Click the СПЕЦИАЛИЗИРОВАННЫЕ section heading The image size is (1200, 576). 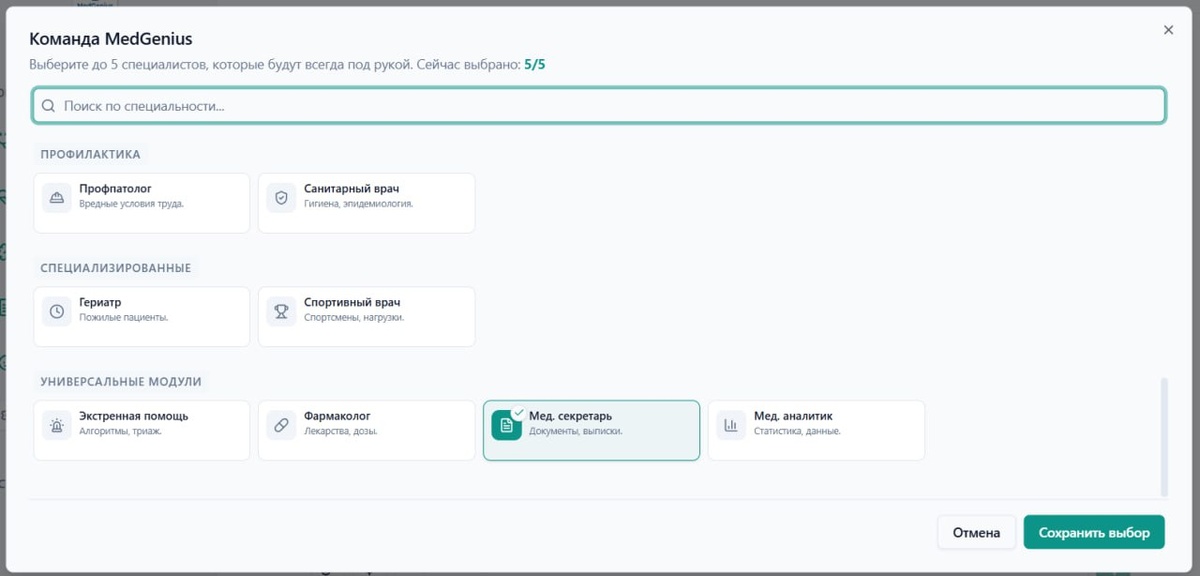pyautogui.click(x=115, y=268)
